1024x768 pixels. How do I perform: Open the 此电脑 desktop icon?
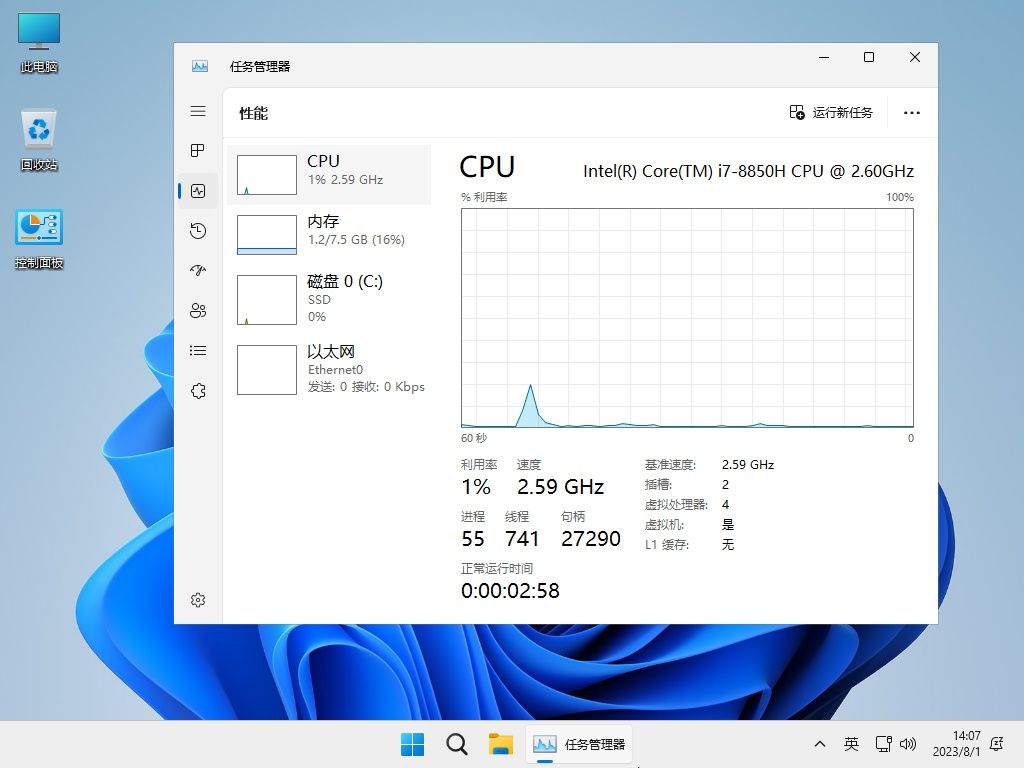pyautogui.click(x=39, y=42)
